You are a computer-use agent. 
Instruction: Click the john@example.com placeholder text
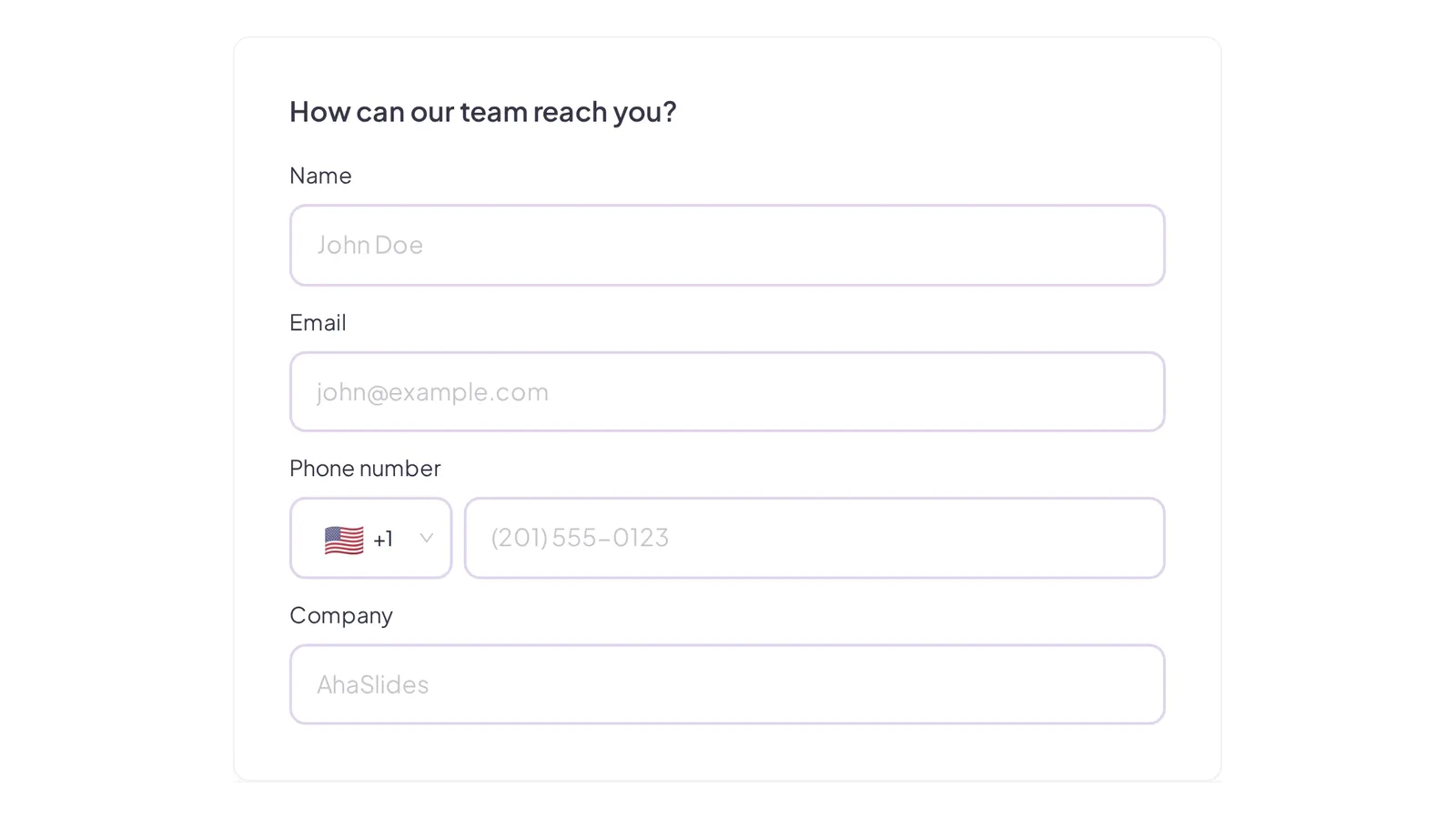coord(432,392)
